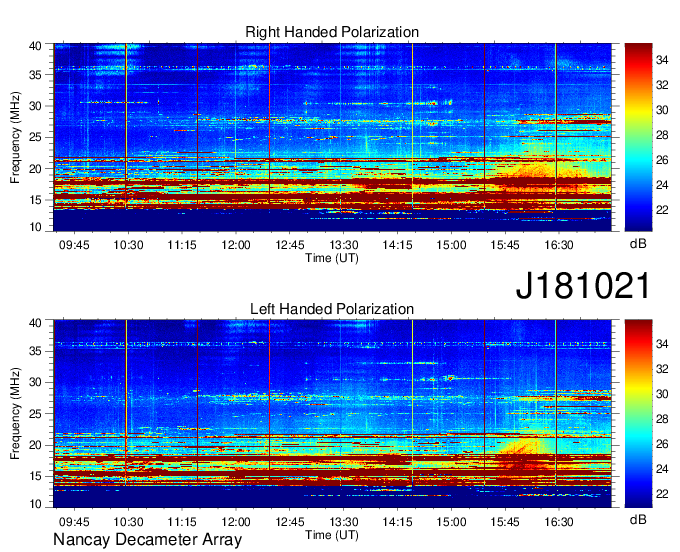The height and width of the screenshot is (552, 680).
Task: Click the 35 MHz tick label on the right-handed plot
Action: pos(36,75)
